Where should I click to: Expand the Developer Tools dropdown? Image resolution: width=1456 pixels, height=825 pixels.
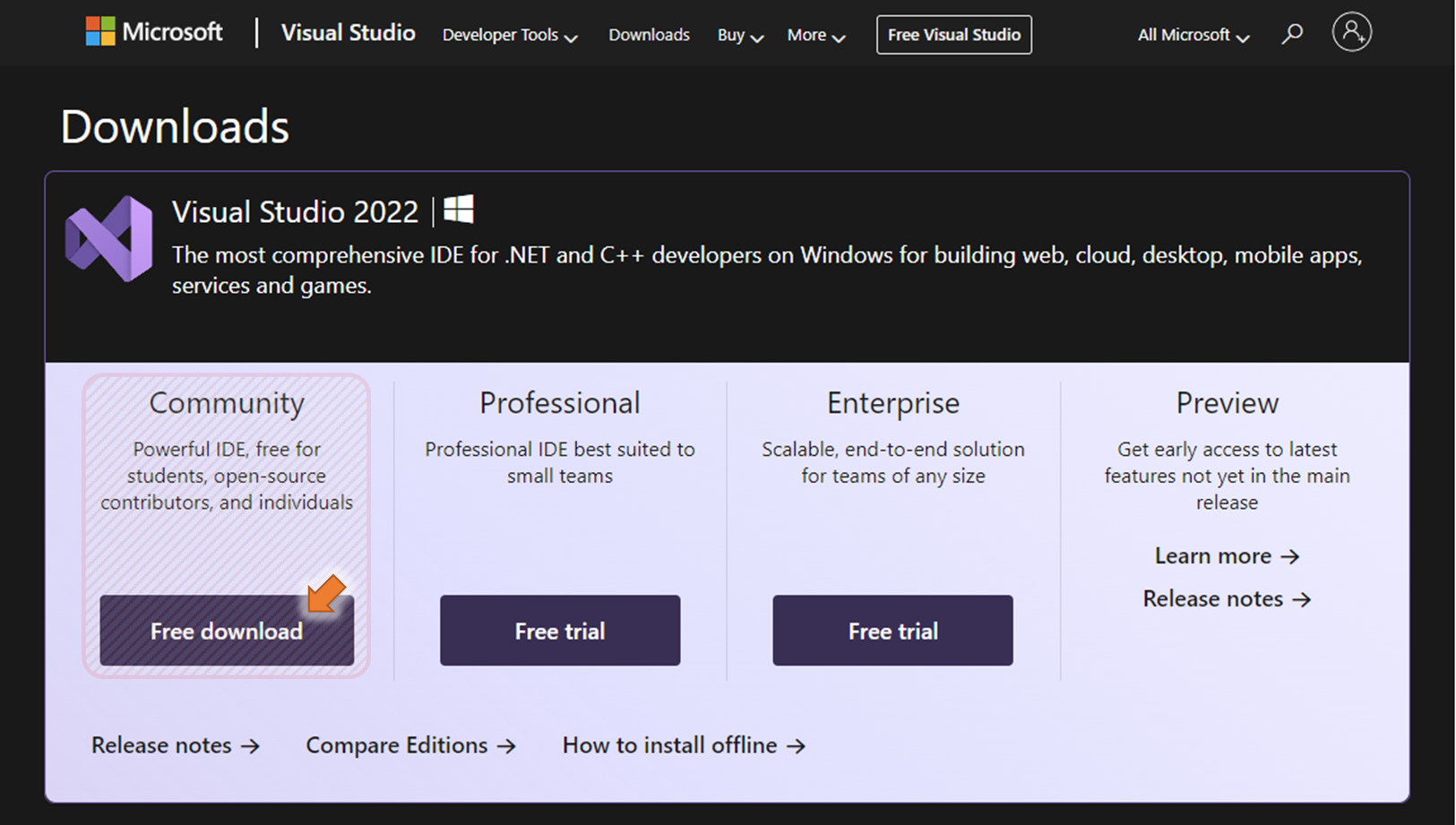tap(510, 35)
